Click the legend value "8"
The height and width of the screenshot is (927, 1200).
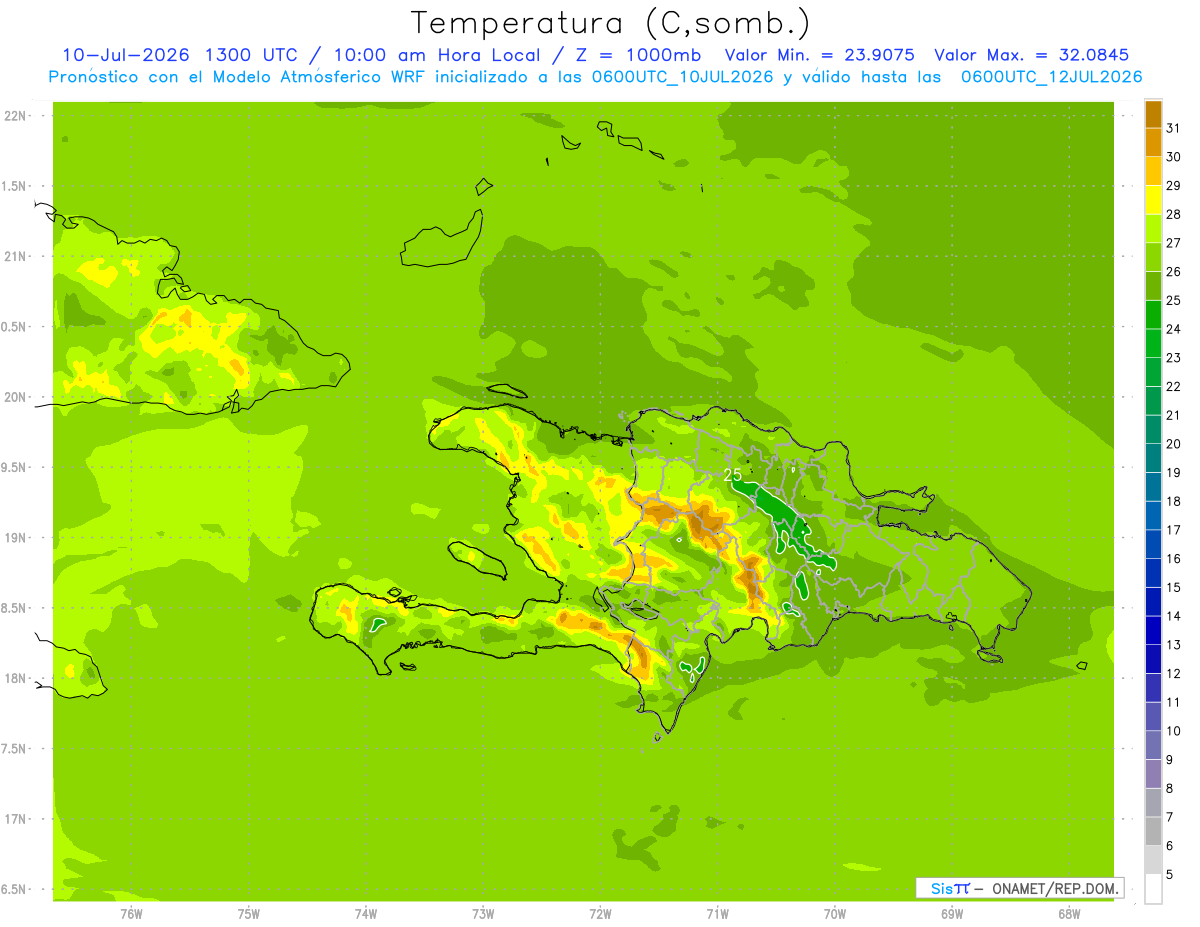coord(1170,789)
